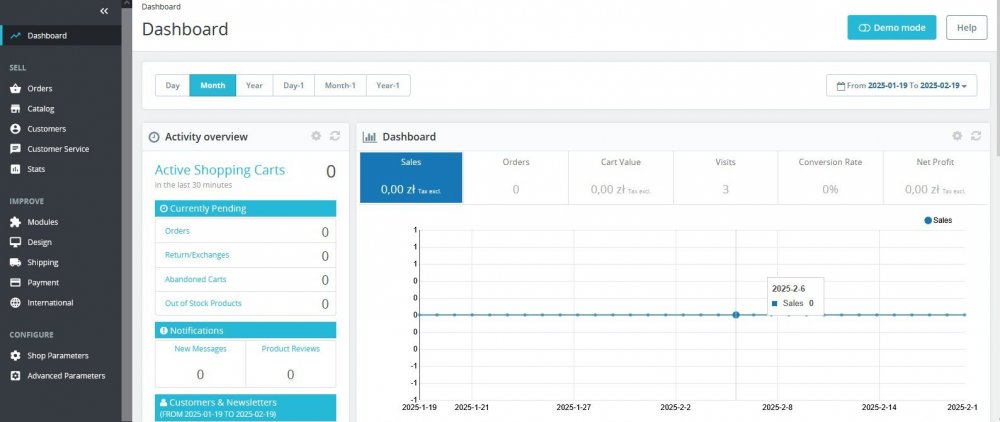1000x422 pixels.
Task: Select the Sales chart metric tile
Action: tap(411, 177)
